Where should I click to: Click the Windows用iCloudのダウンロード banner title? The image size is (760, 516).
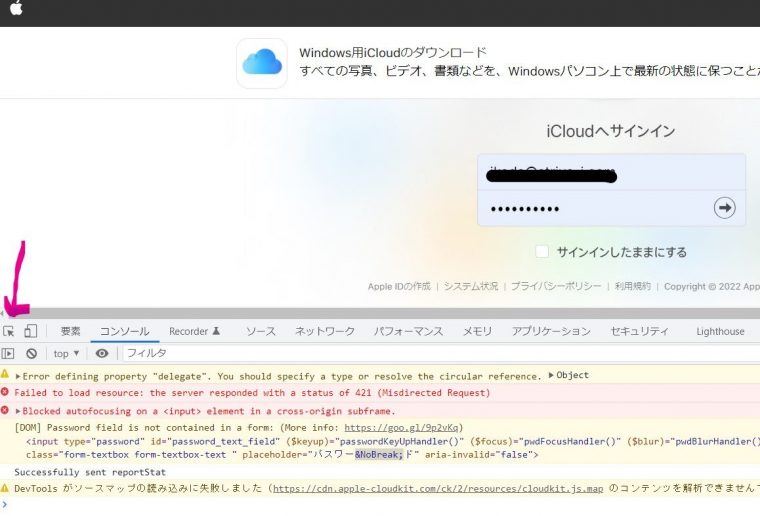393,52
